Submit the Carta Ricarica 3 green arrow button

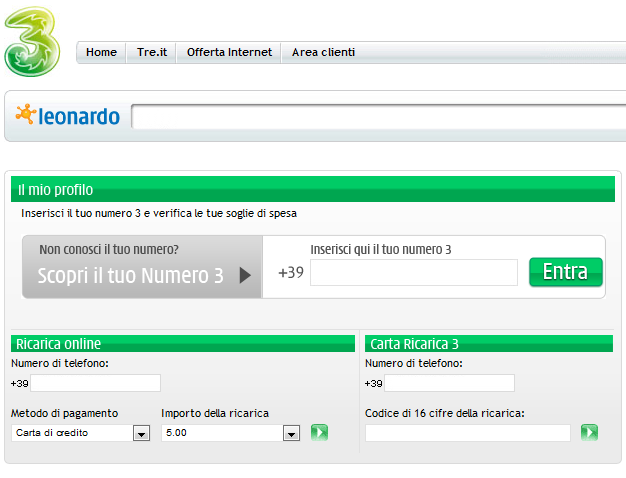tap(589, 432)
